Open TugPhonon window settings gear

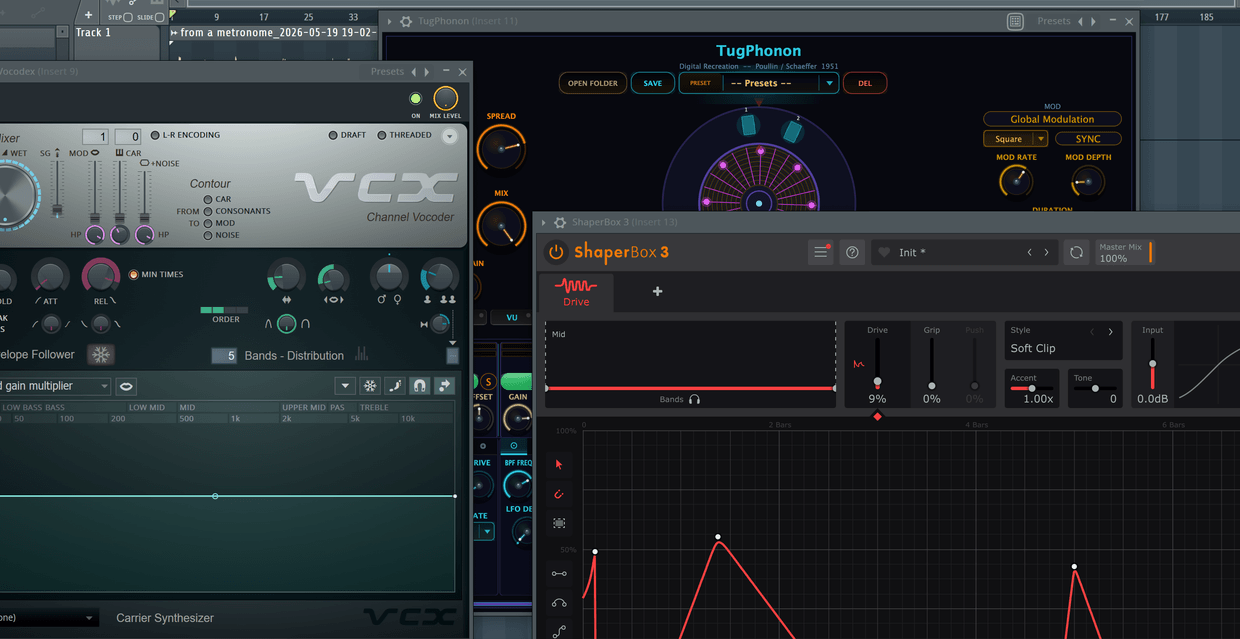coord(405,21)
